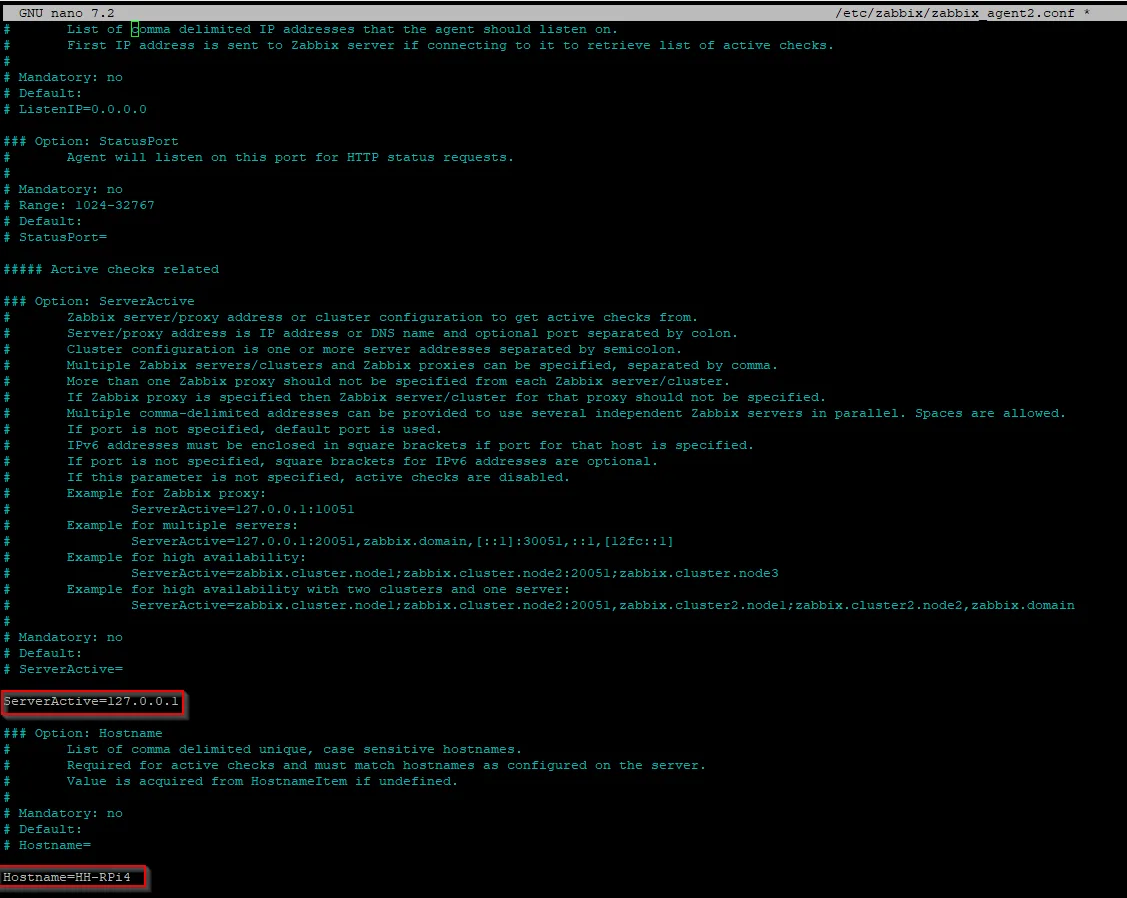Click the example value "ServerActive=127.0.0.1:10051"
Viewport: 1127px width, 898px height.
[242, 509]
